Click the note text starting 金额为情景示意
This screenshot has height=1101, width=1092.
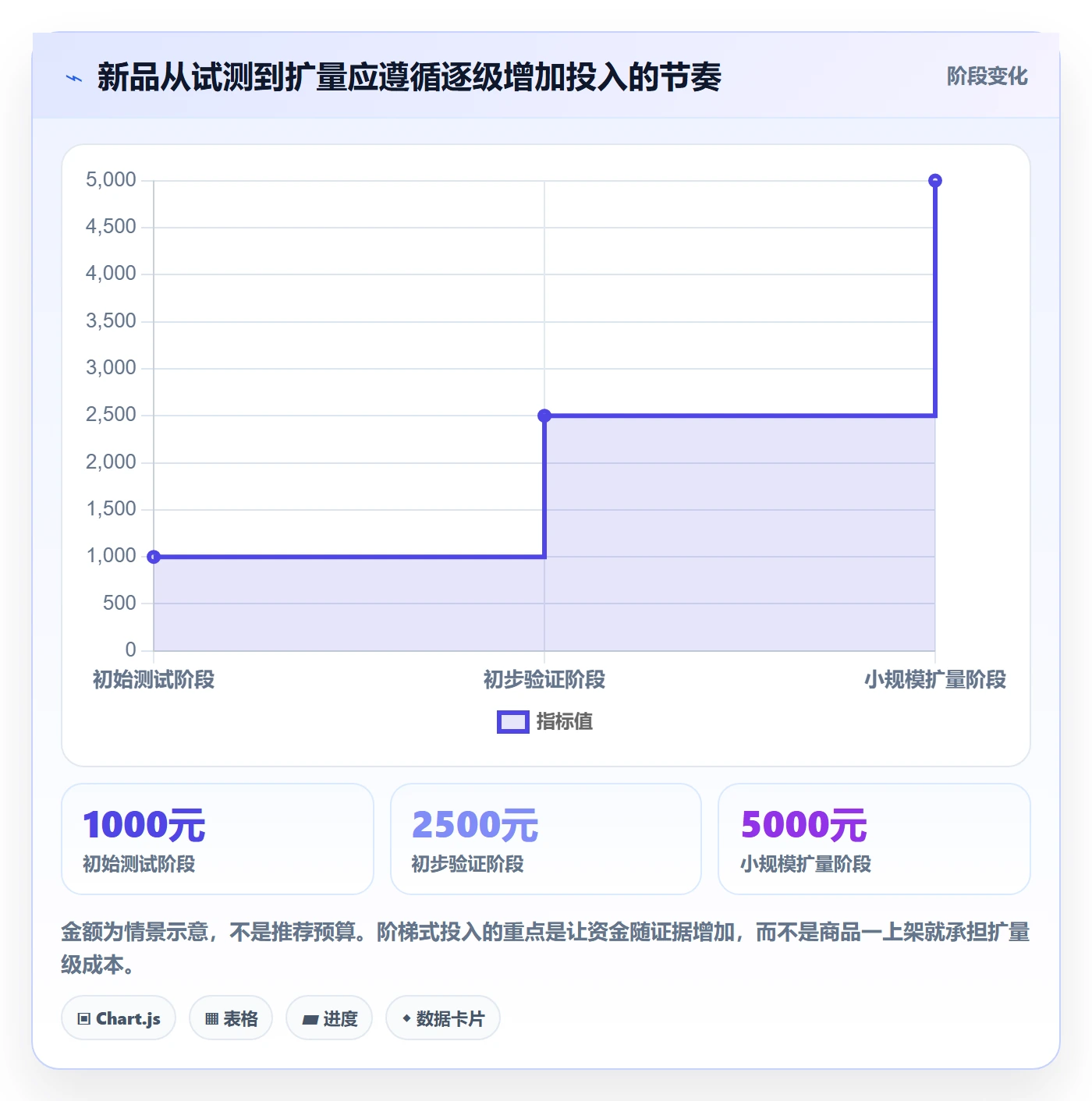coord(546,948)
